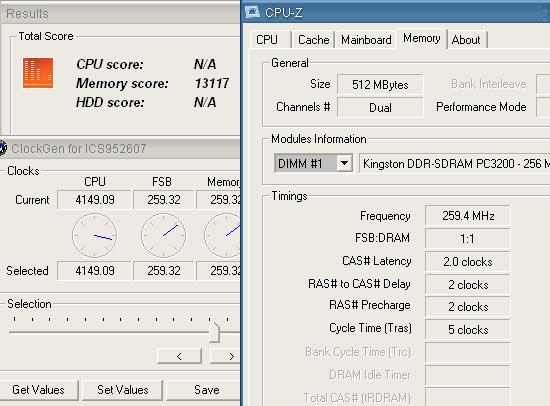The height and width of the screenshot is (406, 550).
Task: Click the CAS# Latency value 2.0 clocks
Action: point(468,262)
